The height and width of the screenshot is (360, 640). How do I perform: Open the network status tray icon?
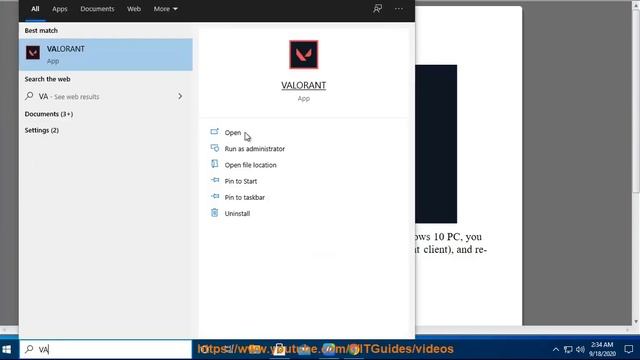point(568,349)
